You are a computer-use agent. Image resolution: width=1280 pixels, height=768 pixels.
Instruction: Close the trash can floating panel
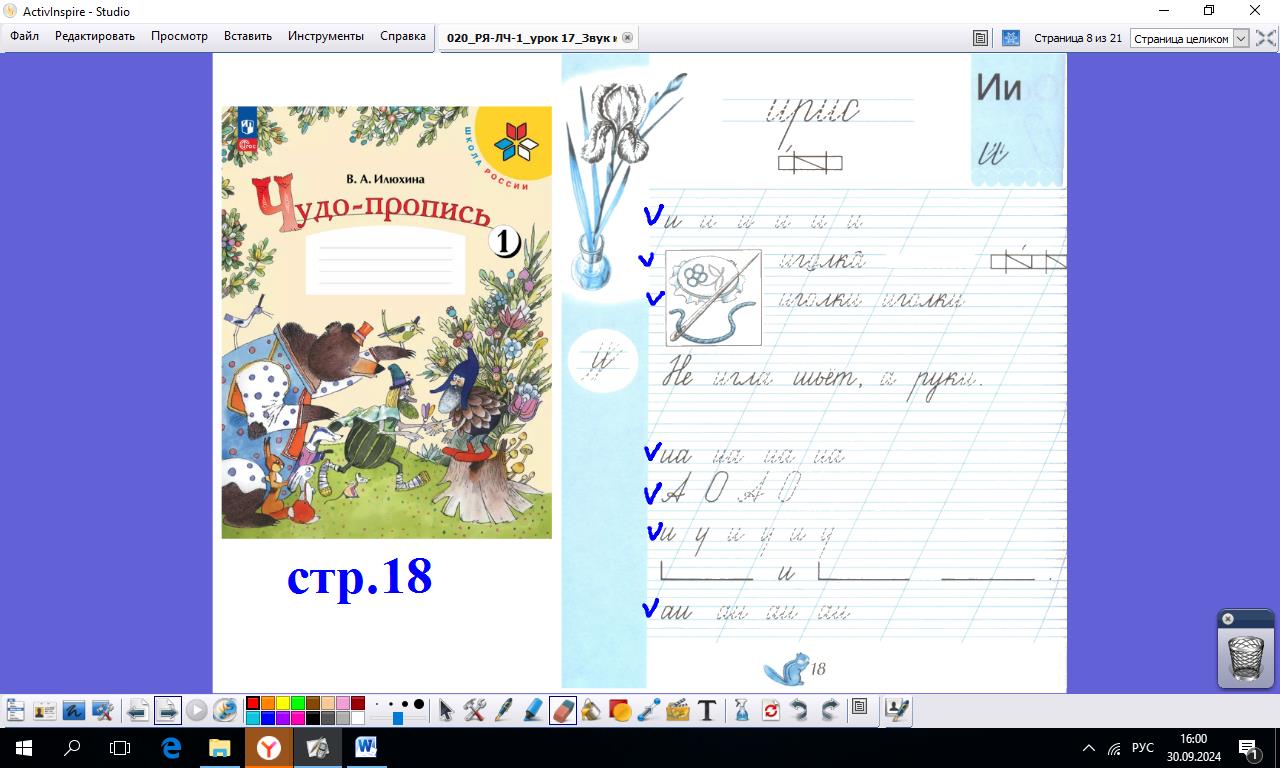(1228, 619)
